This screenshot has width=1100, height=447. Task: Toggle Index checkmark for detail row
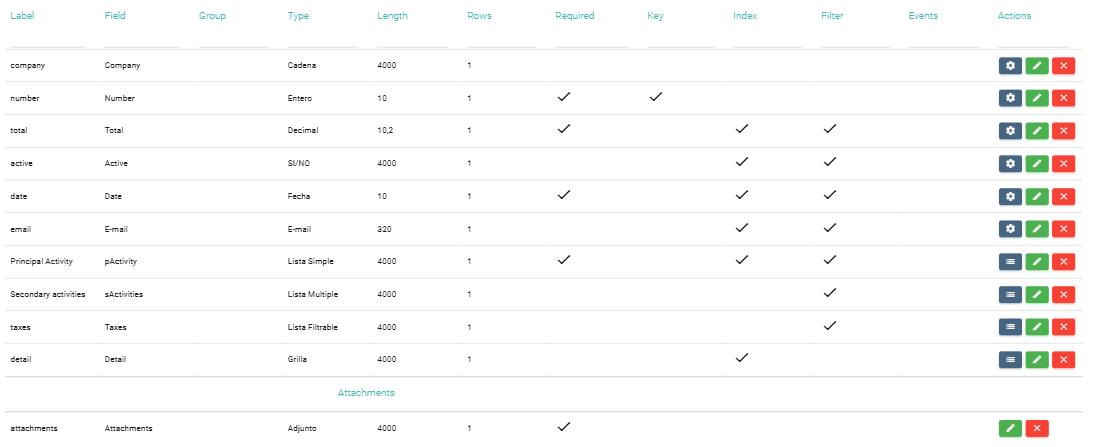coord(742,358)
